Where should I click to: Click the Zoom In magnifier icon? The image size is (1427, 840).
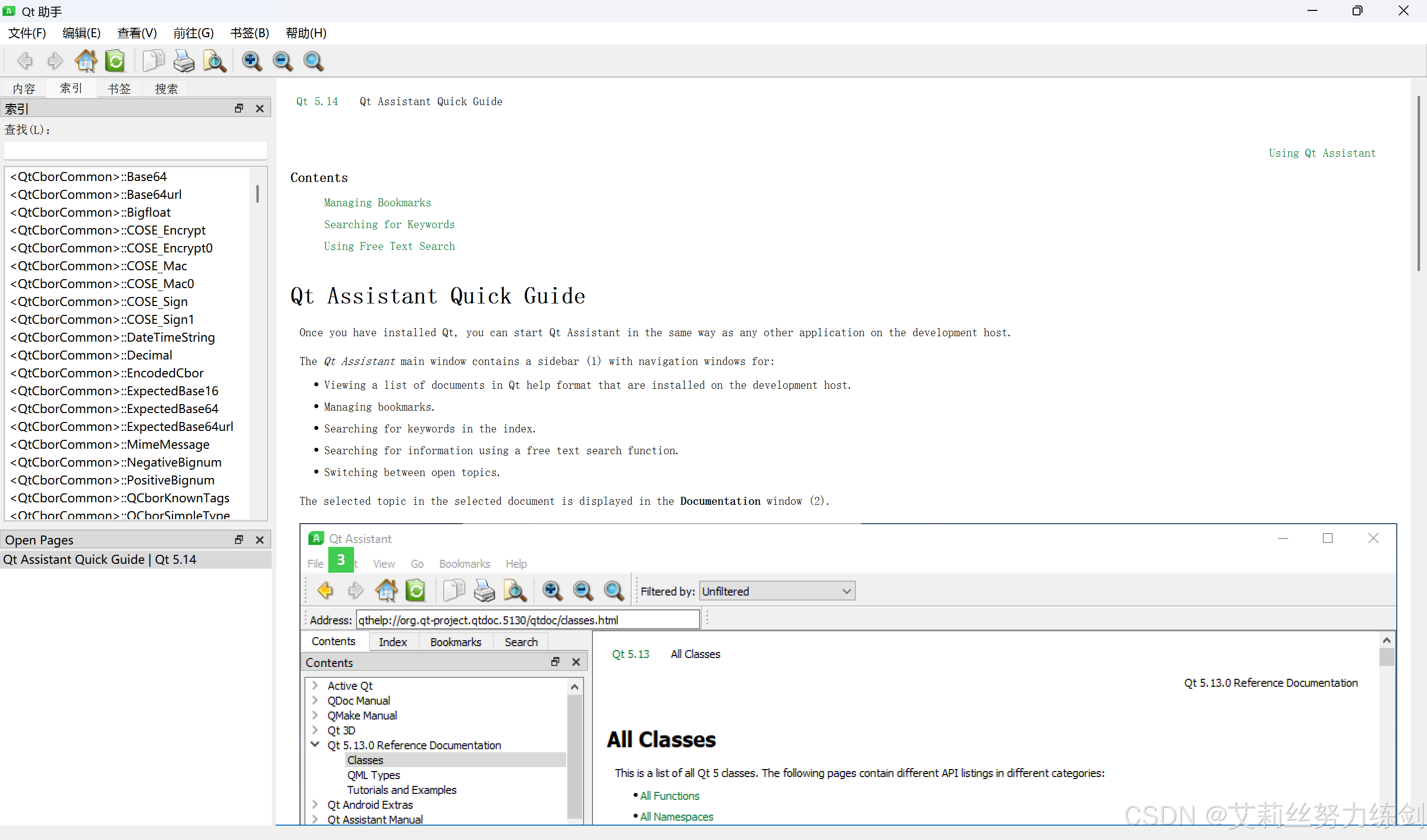(251, 60)
